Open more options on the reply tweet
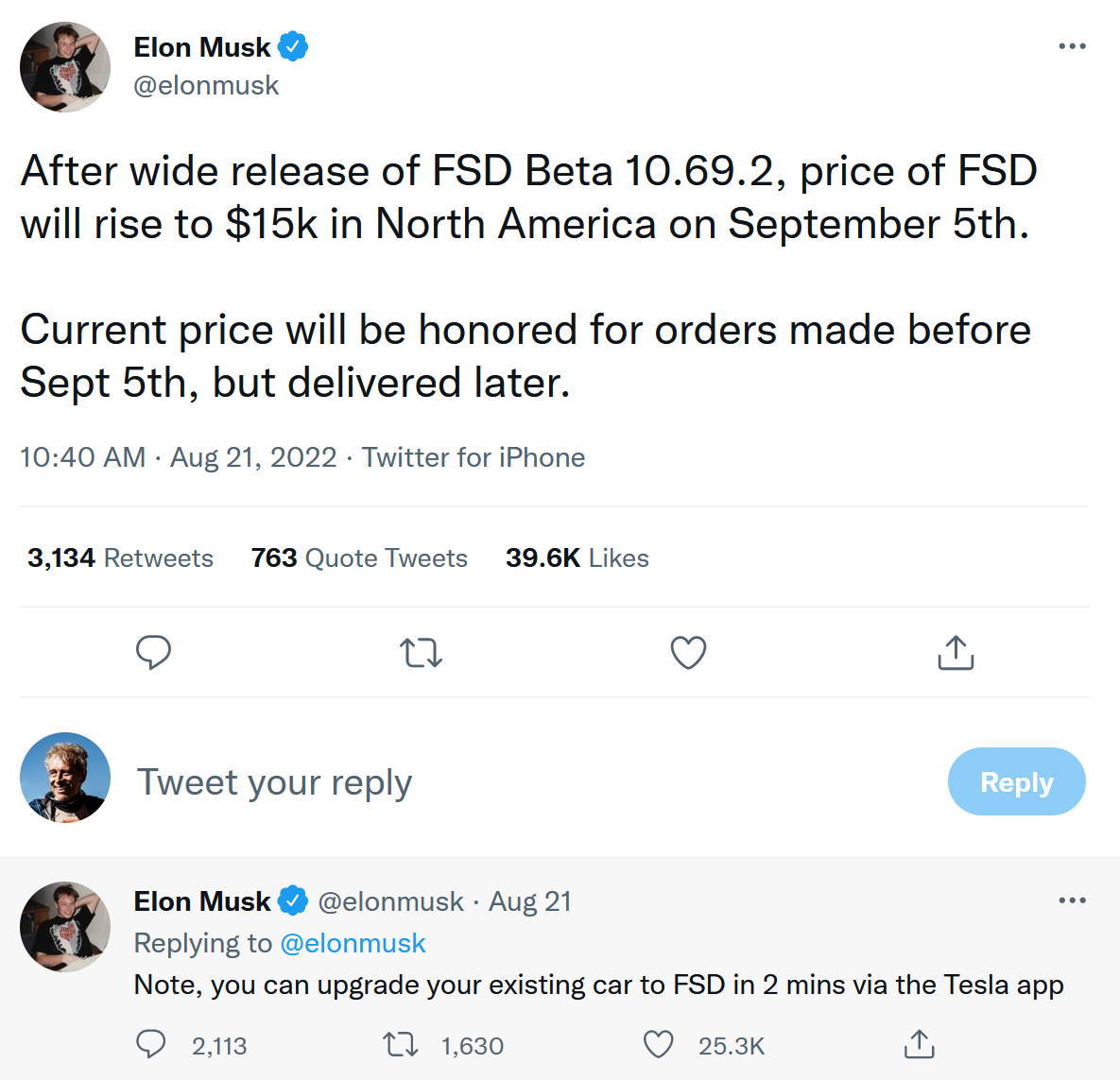This screenshot has height=1080, width=1120. [x=1072, y=900]
